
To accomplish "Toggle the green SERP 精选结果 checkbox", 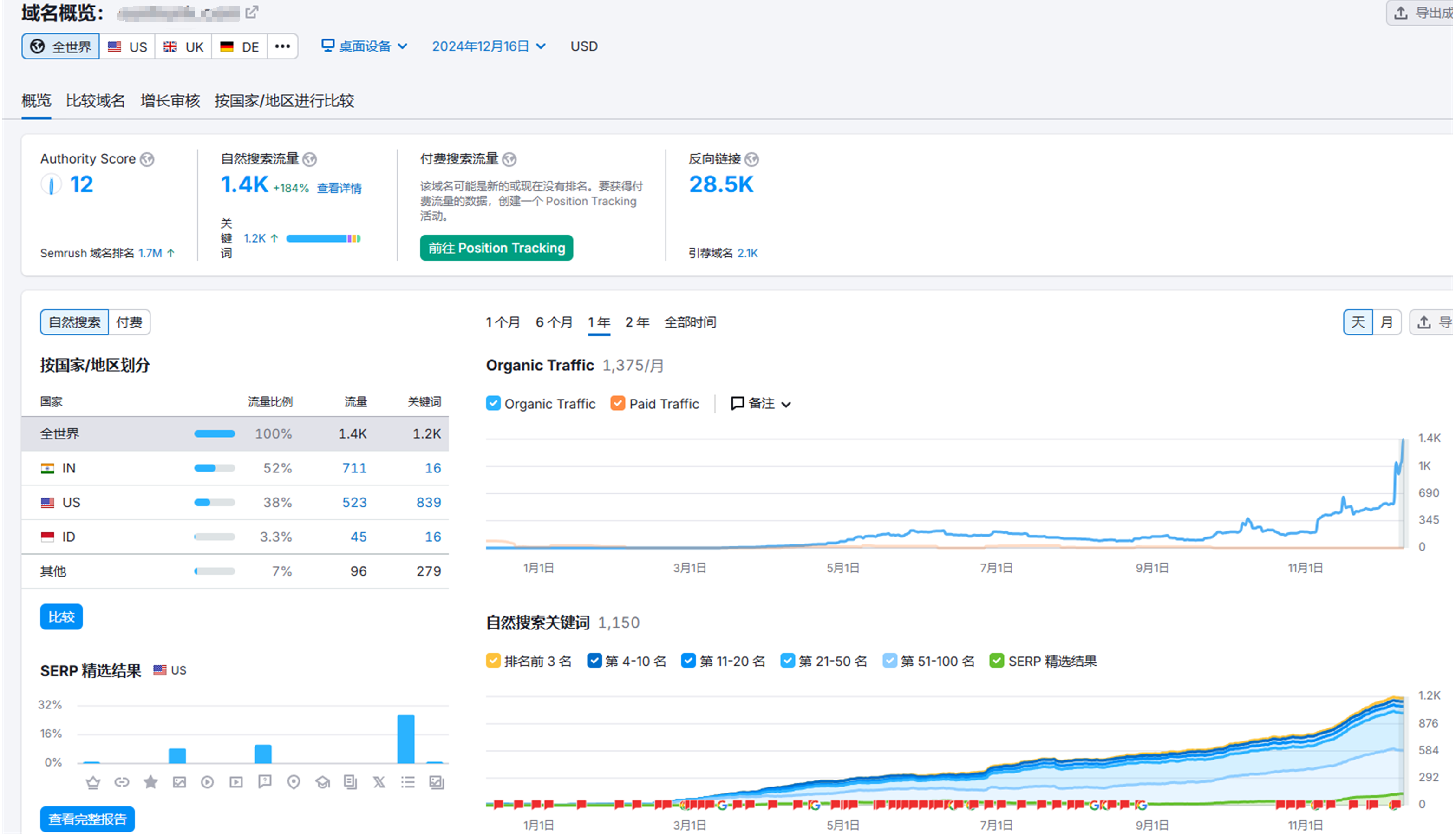I will click(998, 662).
